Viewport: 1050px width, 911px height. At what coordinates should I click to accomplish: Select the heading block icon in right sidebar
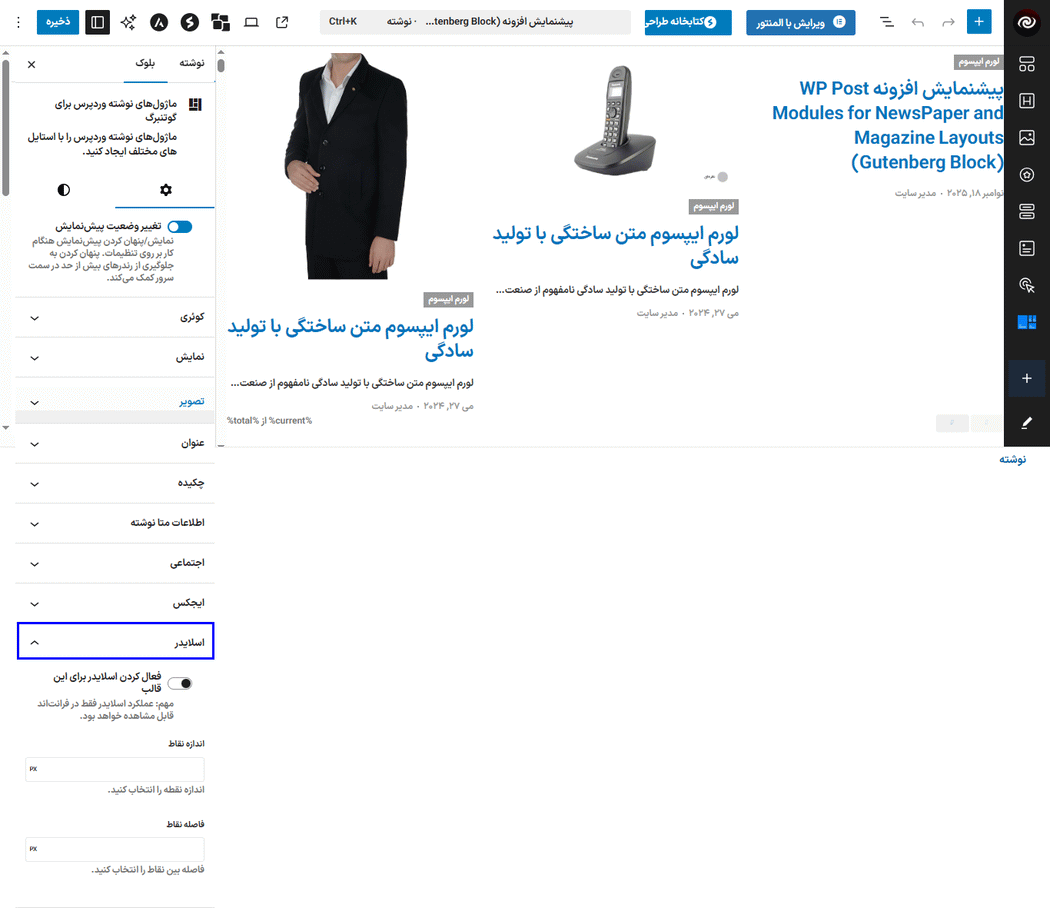click(1027, 101)
